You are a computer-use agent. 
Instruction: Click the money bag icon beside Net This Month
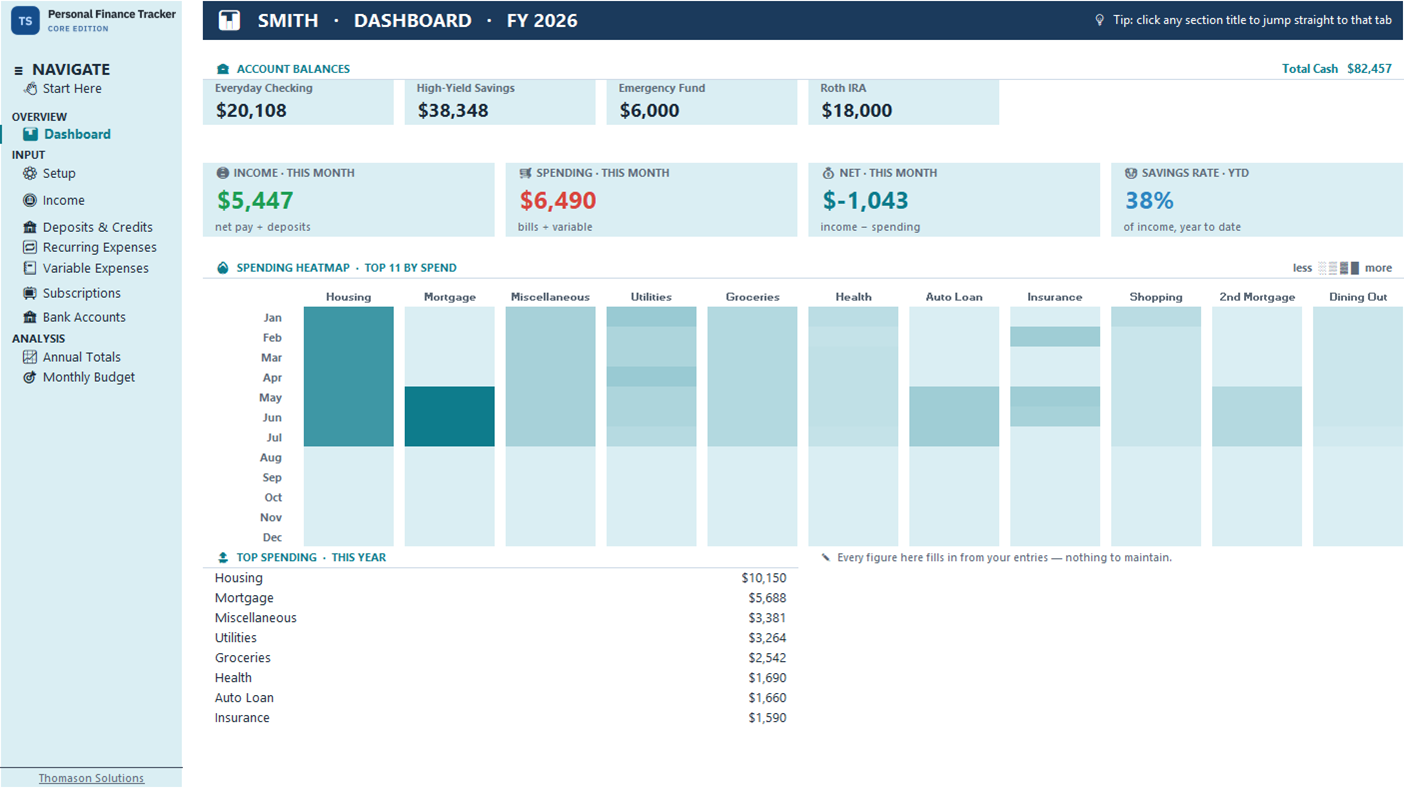point(828,173)
